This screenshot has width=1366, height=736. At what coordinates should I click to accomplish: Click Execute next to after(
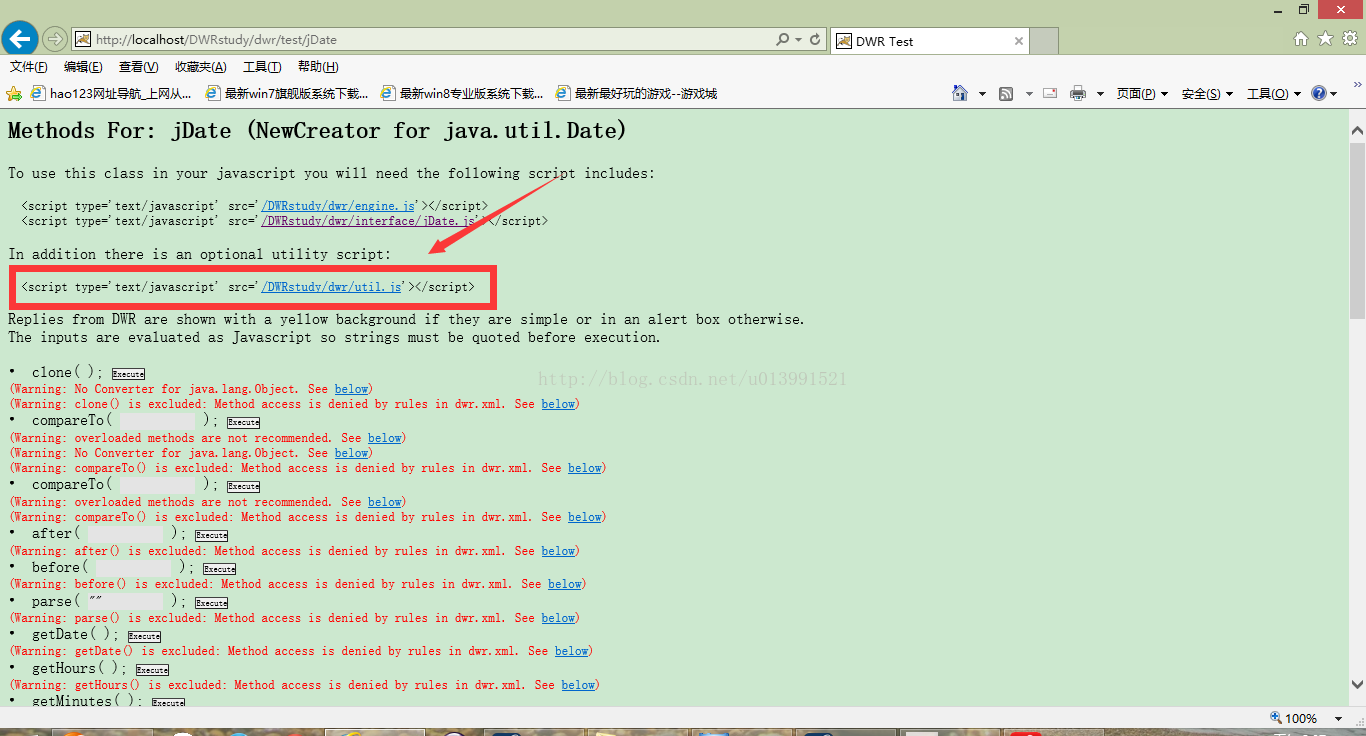tap(211, 535)
